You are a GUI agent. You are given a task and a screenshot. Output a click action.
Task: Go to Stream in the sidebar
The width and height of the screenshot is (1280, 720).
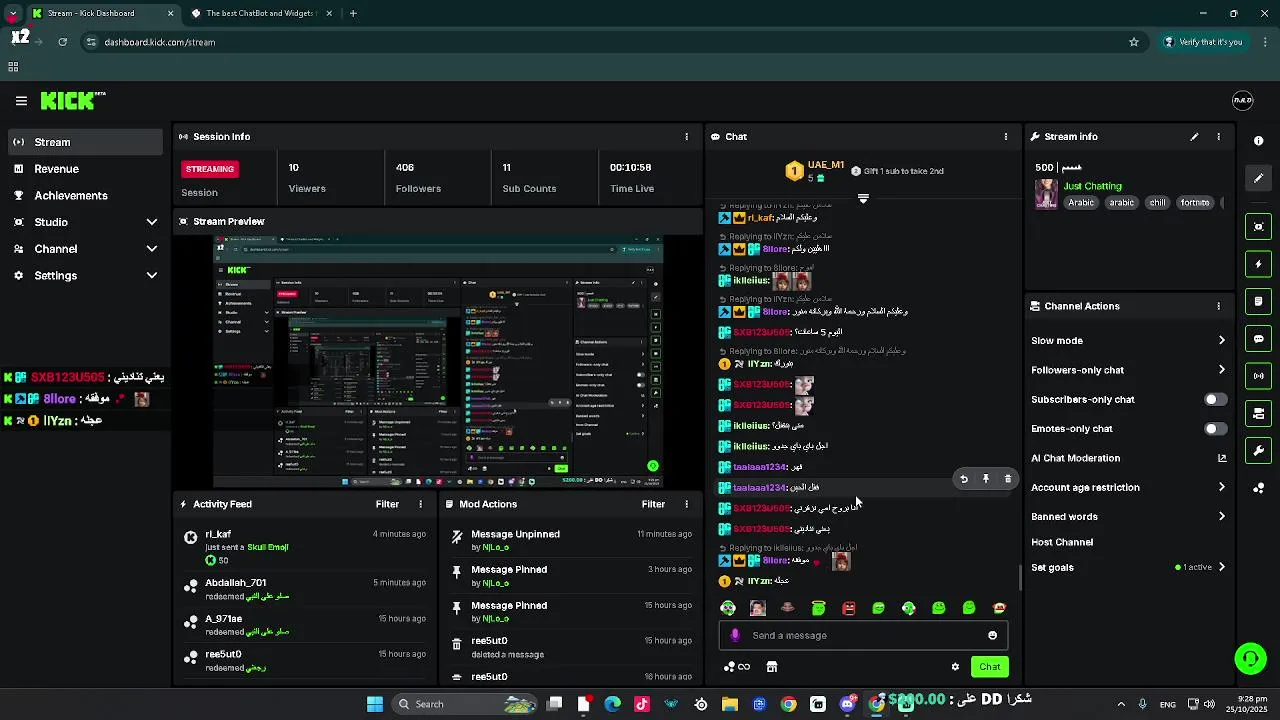pyautogui.click(x=85, y=142)
